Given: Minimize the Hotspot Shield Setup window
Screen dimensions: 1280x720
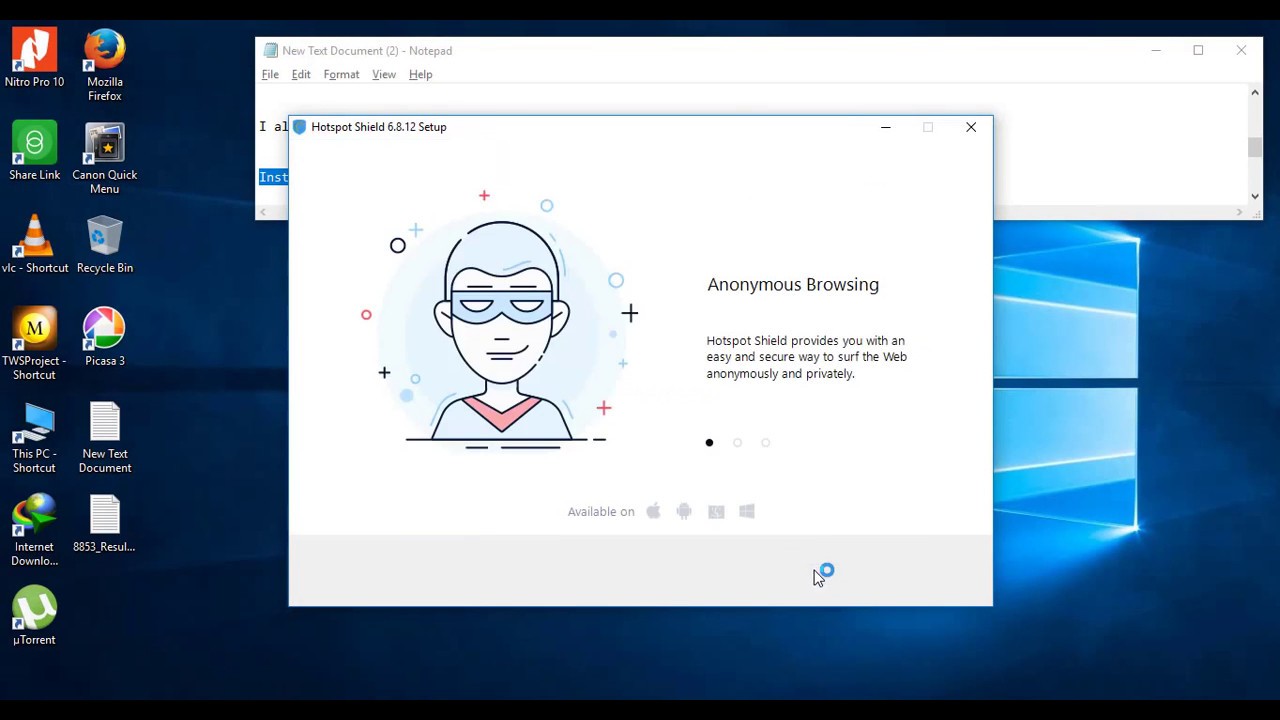Looking at the screenshot, I should 885,127.
